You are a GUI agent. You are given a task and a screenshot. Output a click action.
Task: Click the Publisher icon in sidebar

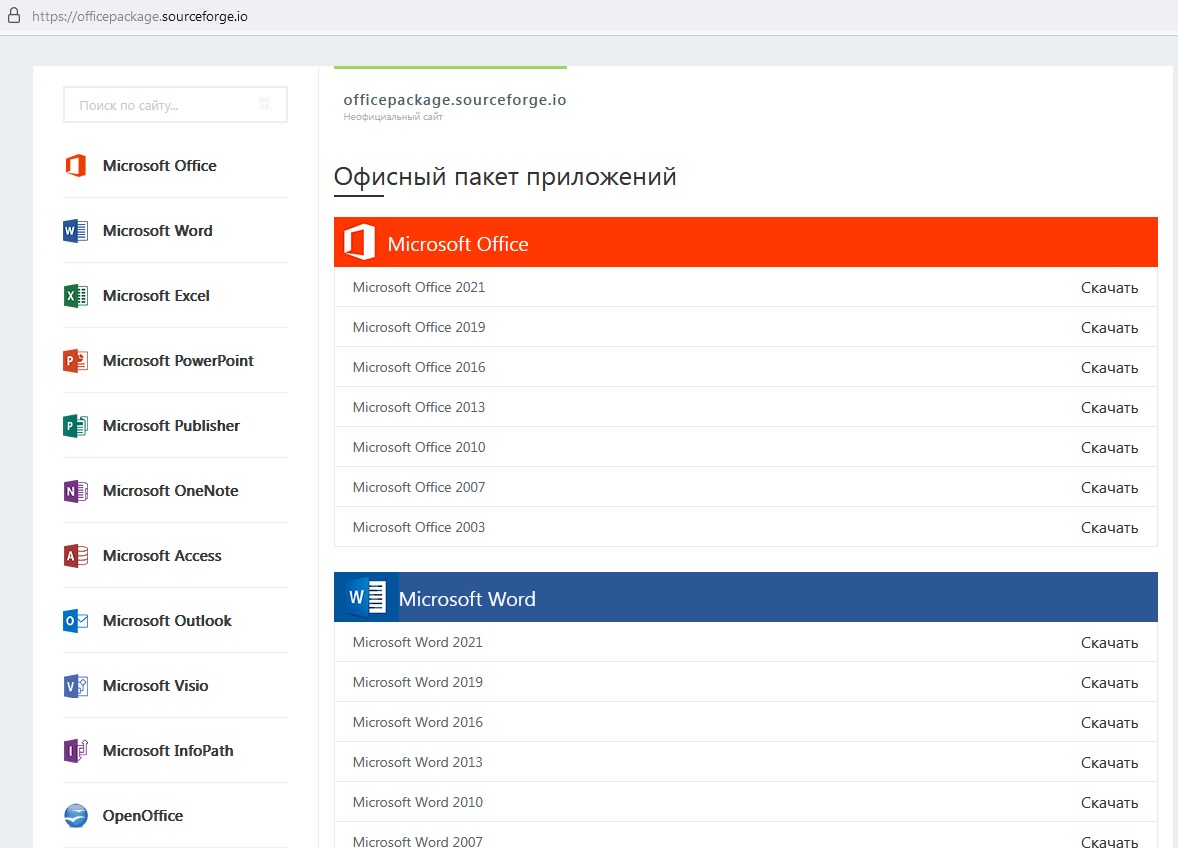click(x=75, y=426)
